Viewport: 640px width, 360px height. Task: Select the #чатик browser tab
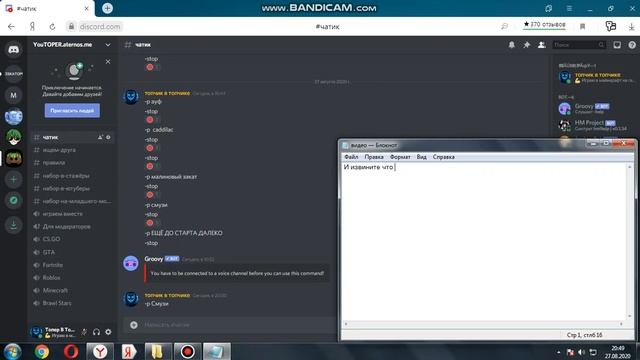[47, 9]
